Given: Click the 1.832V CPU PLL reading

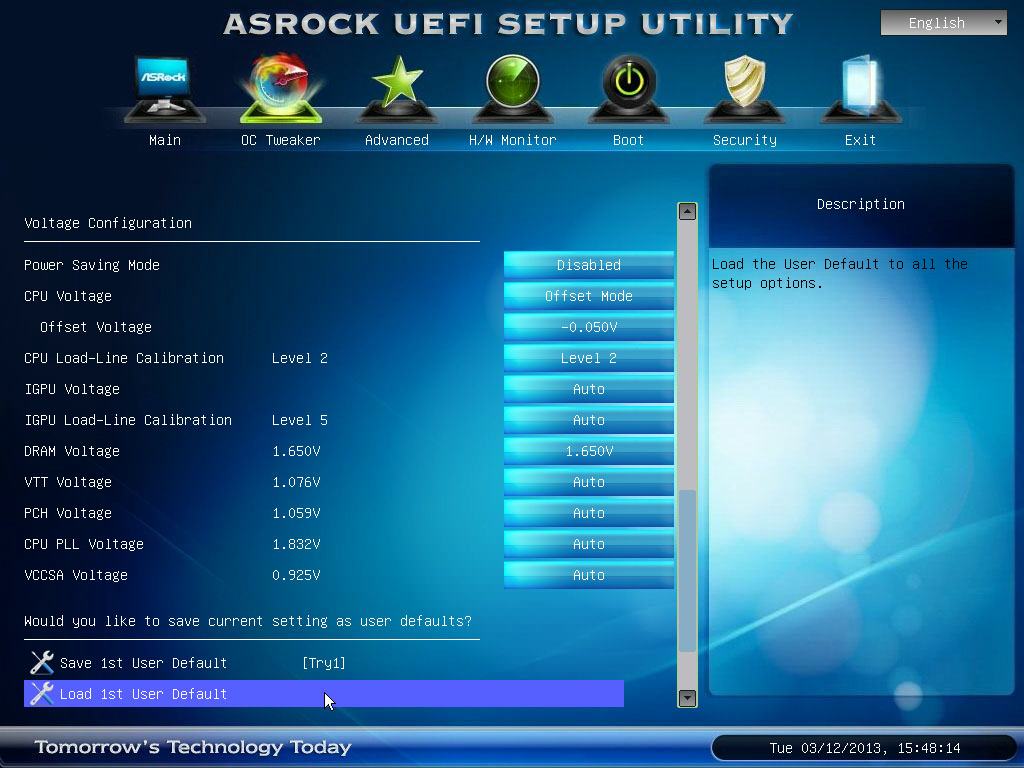Looking at the screenshot, I should [296, 544].
